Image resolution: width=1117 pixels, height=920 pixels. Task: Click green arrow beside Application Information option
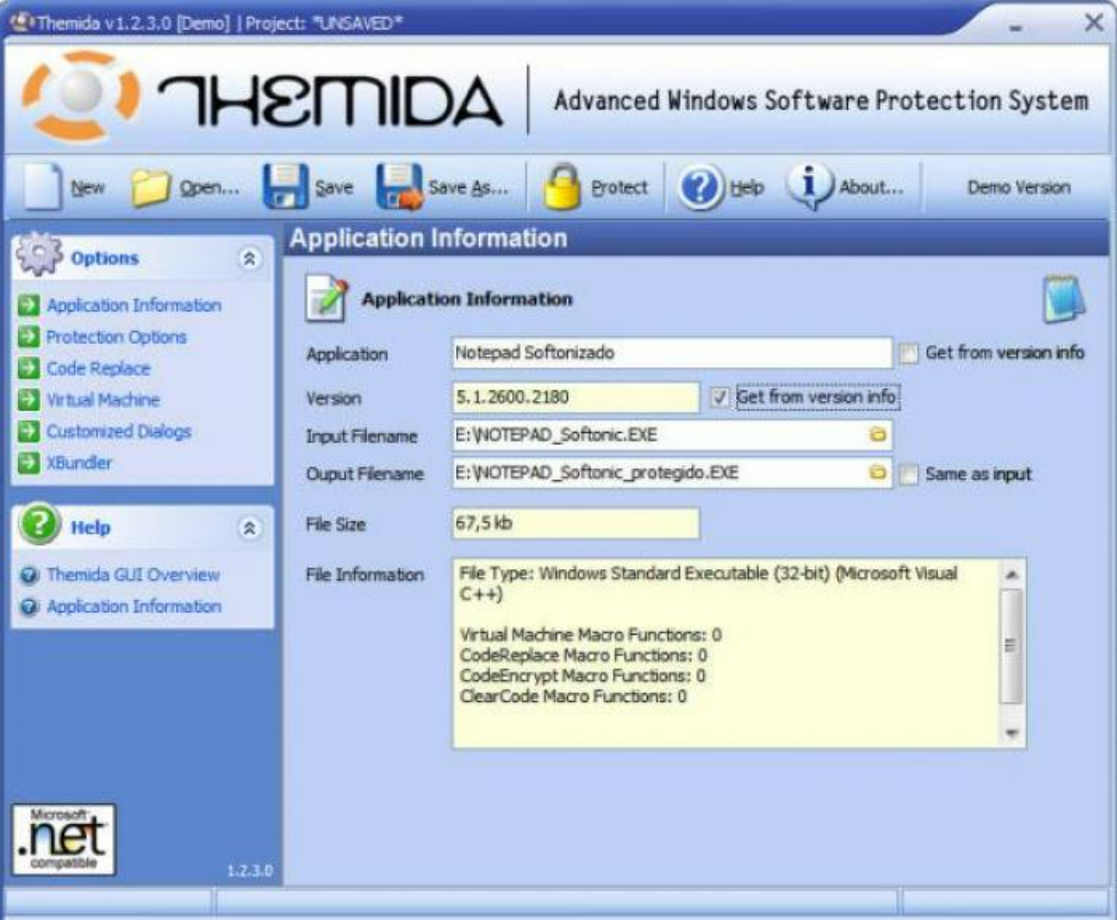point(28,305)
